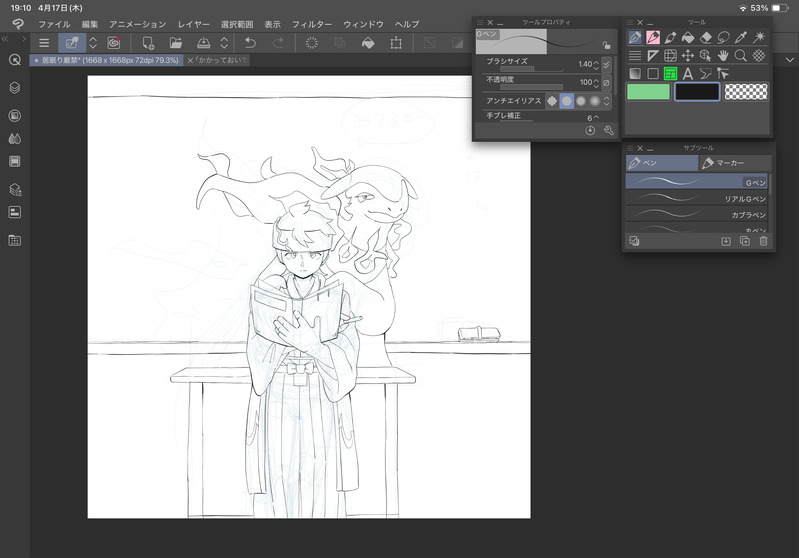This screenshot has height=558, width=799.
Task: Select カブラペン sub tool
Action: [697, 214]
